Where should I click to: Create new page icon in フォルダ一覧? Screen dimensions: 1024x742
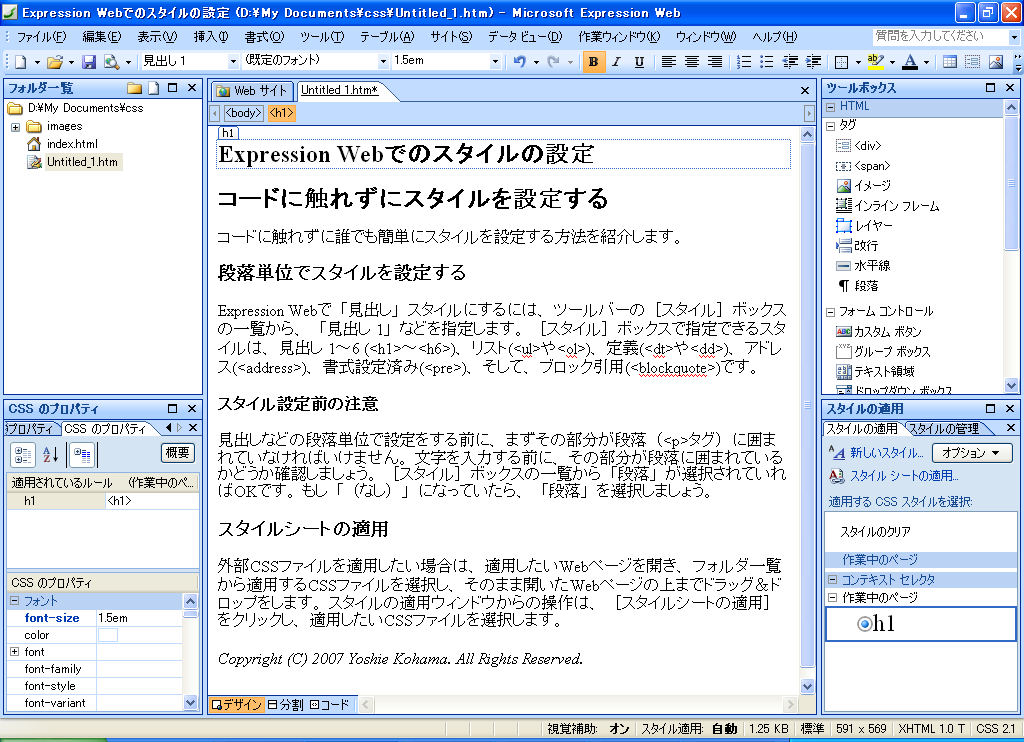[x=153, y=88]
